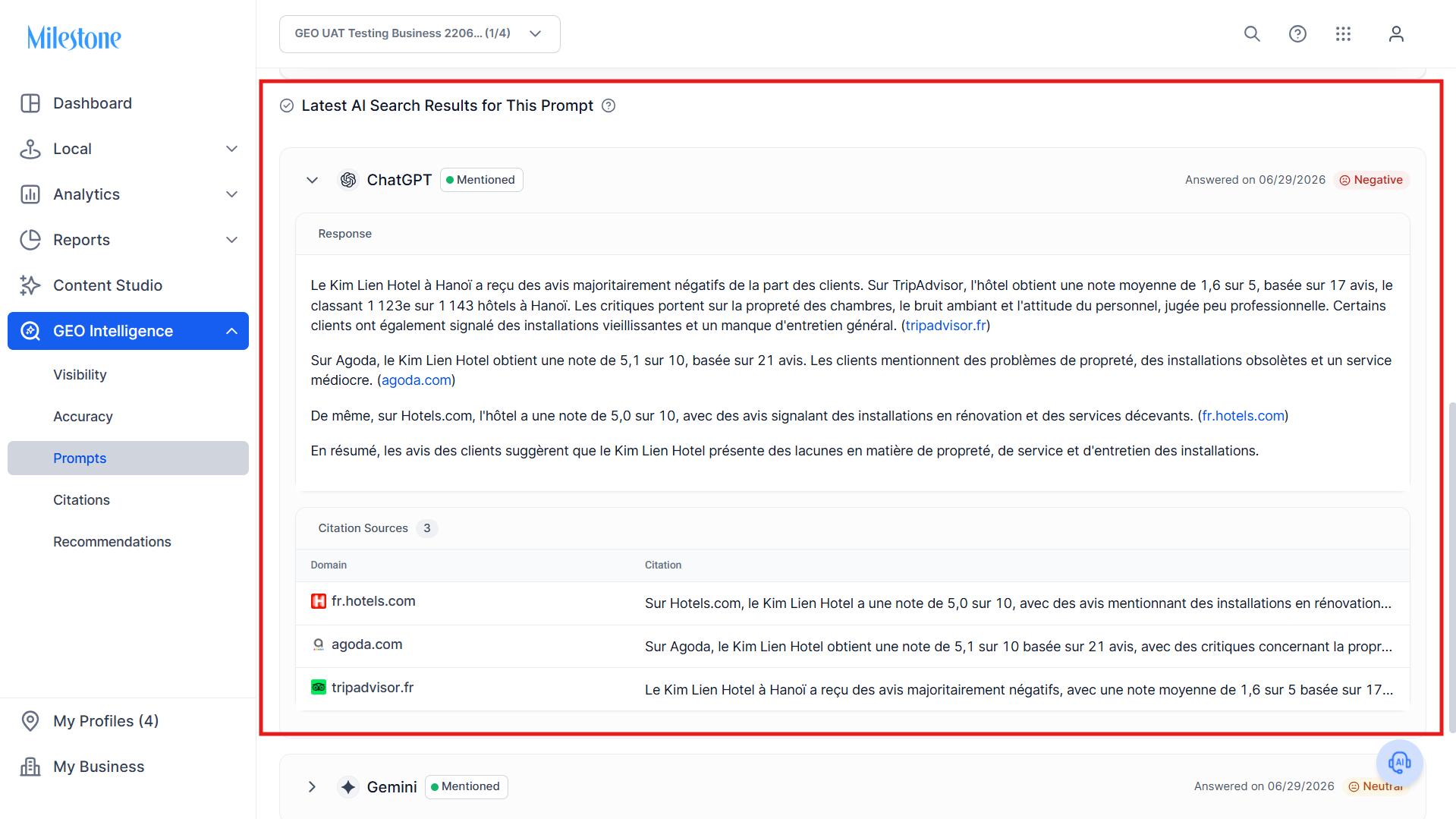Expand the Analytics menu chevron
This screenshot has width=1456, height=819.
point(232,194)
